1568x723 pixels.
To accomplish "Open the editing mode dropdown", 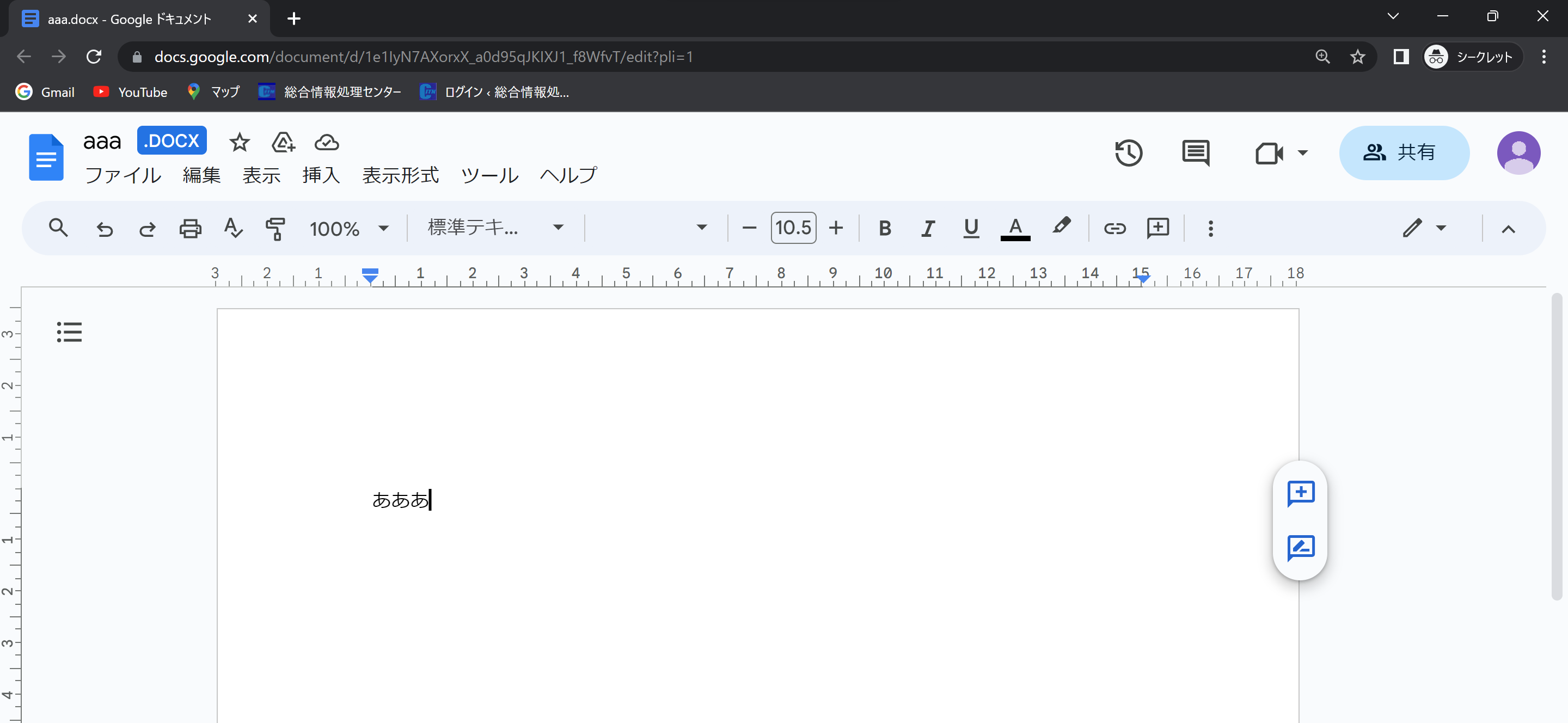I will click(x=1424, y=228).
